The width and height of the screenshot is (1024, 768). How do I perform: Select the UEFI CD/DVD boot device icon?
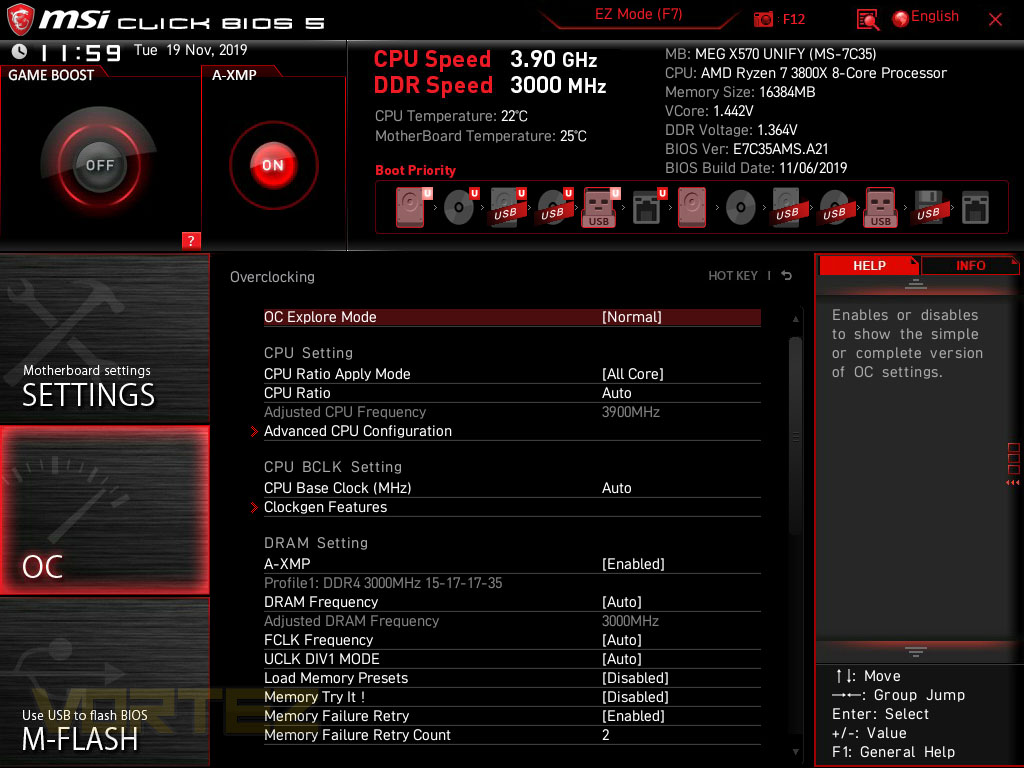[460, 207]
